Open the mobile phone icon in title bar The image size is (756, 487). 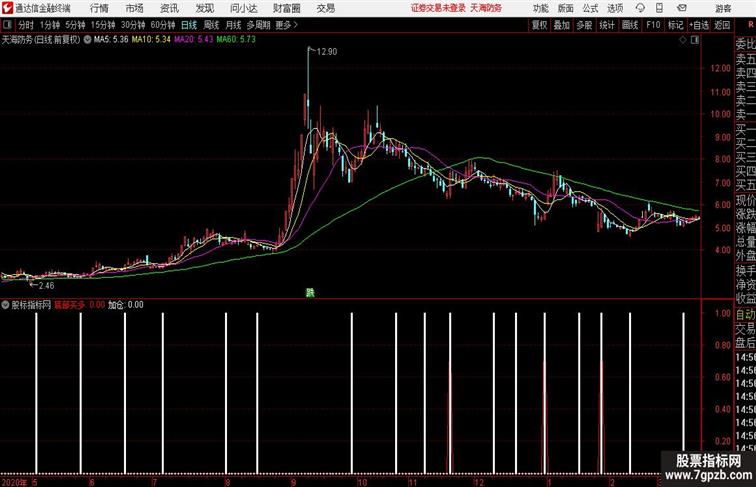(x=659, y=8)
